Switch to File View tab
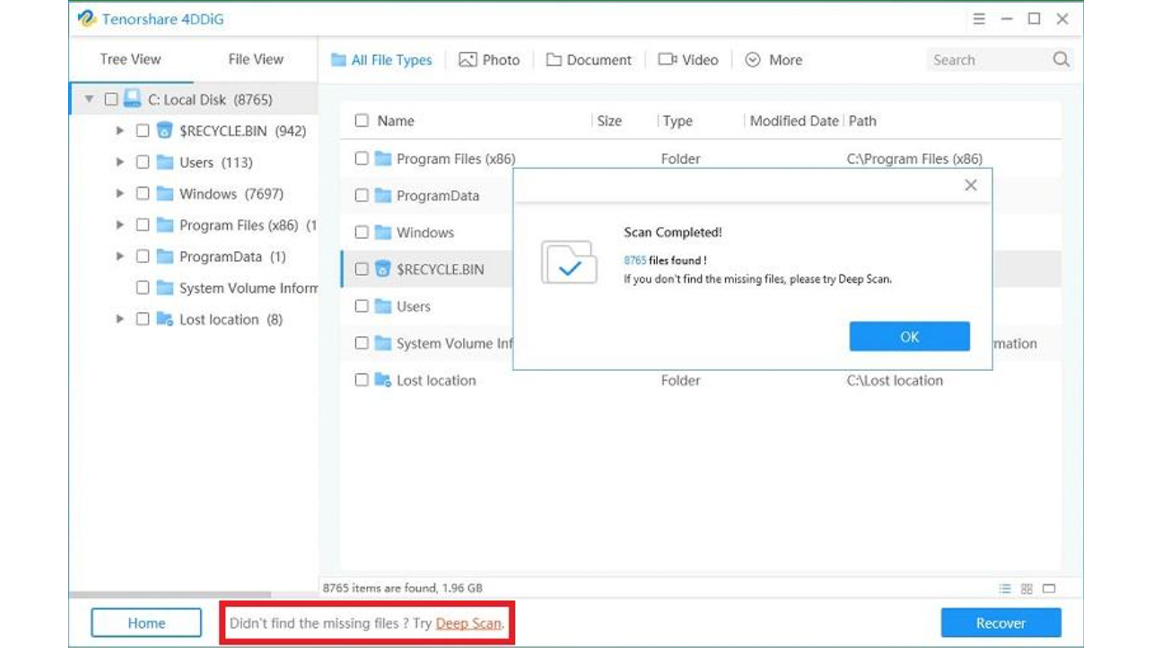The width and height of the screenshot is (1152, 648). 256,59
